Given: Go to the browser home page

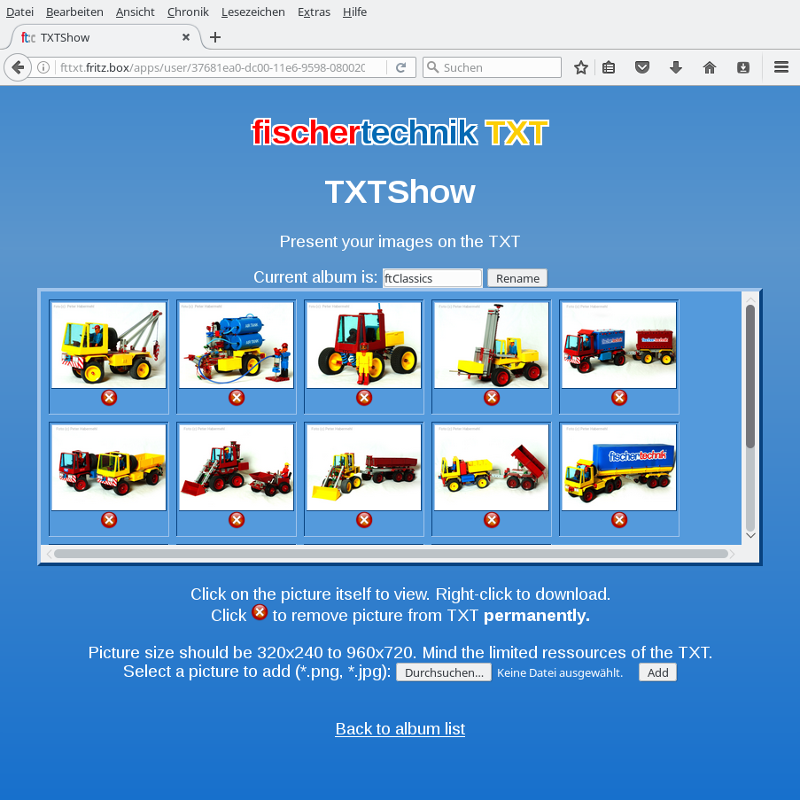Looking at the screenshot, I should point(709,67).
